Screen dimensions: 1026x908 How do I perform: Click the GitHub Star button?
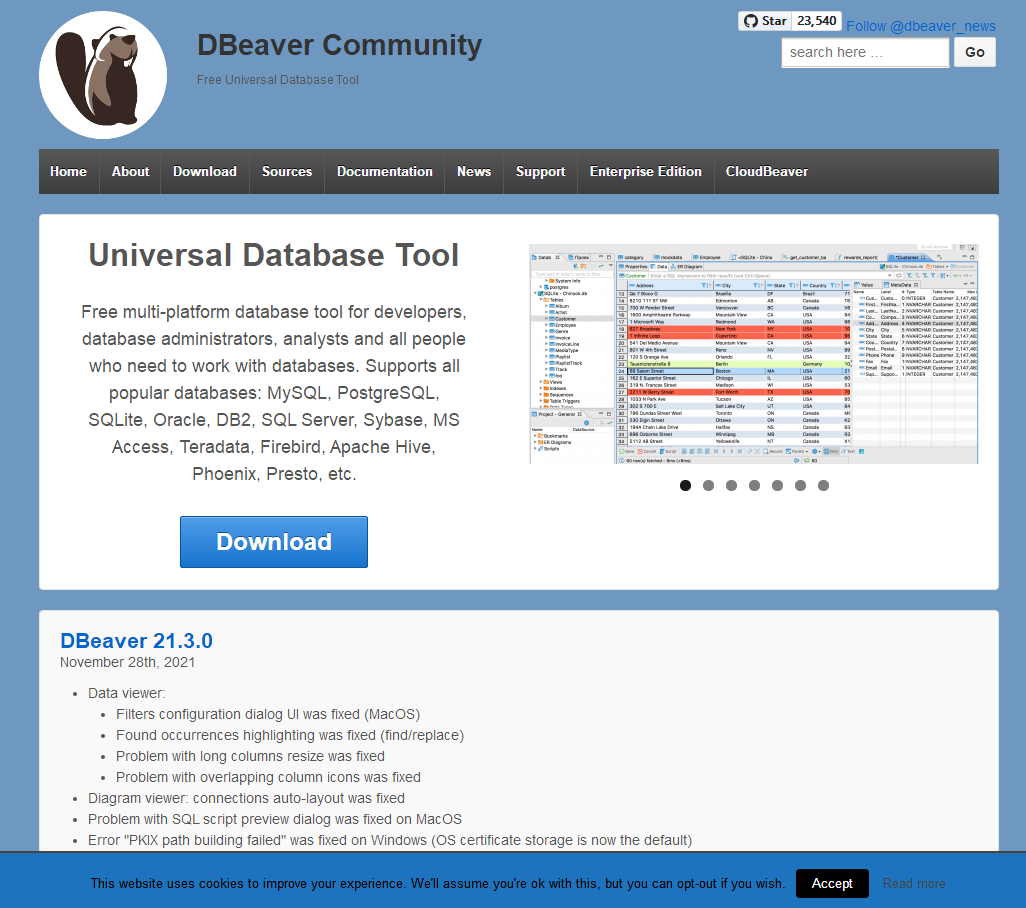[x=764, y=21]
